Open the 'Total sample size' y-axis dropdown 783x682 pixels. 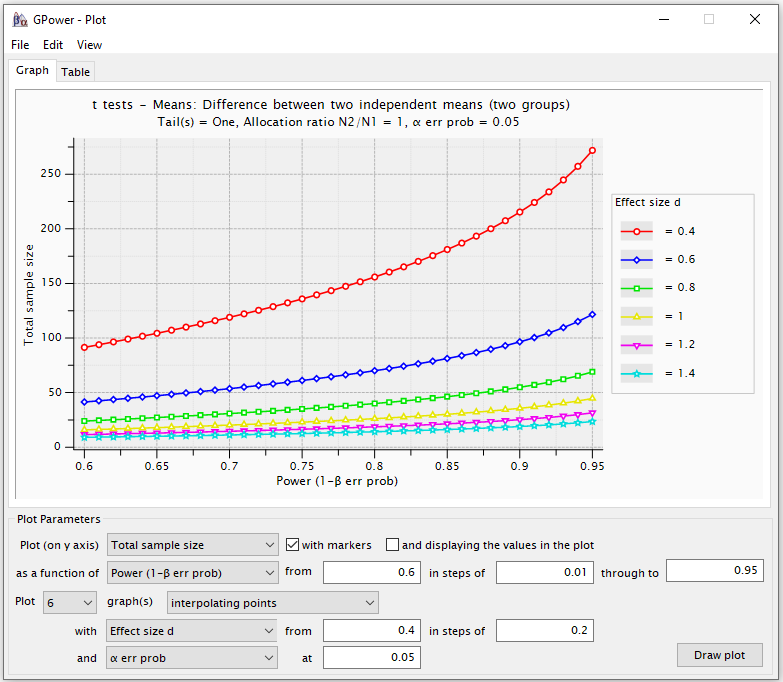coord(193,545)
